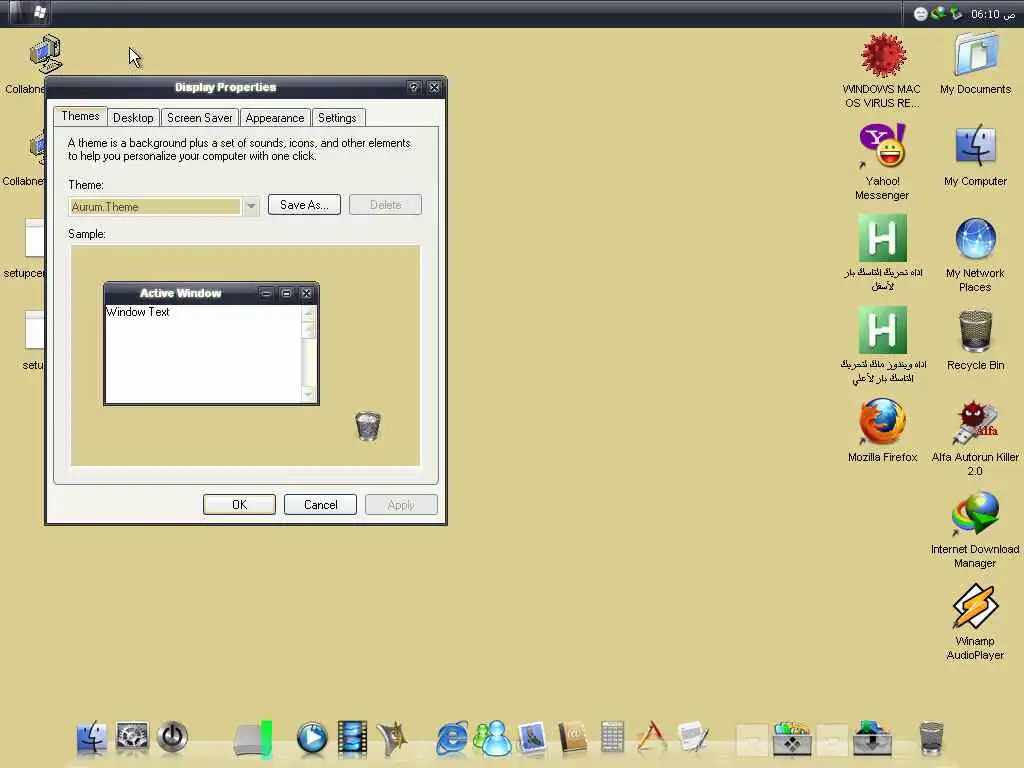The height and width of the screenshot is (768, 1024).
Task: Click the Windows Start logo in the top bar
Action: click(x=40, y=12)
